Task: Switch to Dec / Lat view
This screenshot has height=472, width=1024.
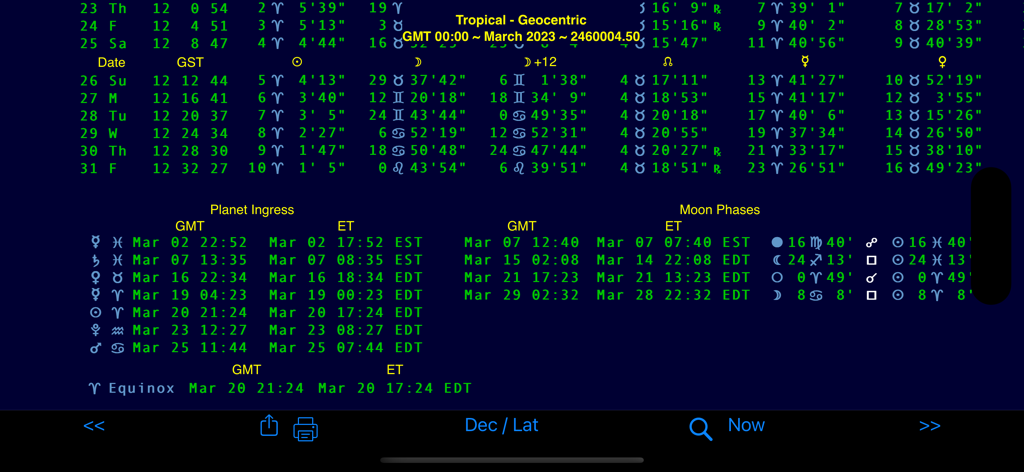Action: tap(501, 426)
